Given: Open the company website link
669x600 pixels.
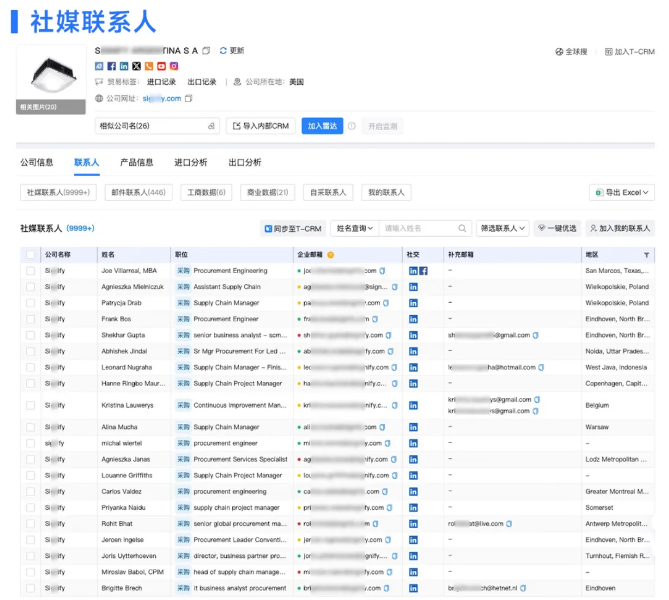Looking at the screenshot, I should [162, 99].
